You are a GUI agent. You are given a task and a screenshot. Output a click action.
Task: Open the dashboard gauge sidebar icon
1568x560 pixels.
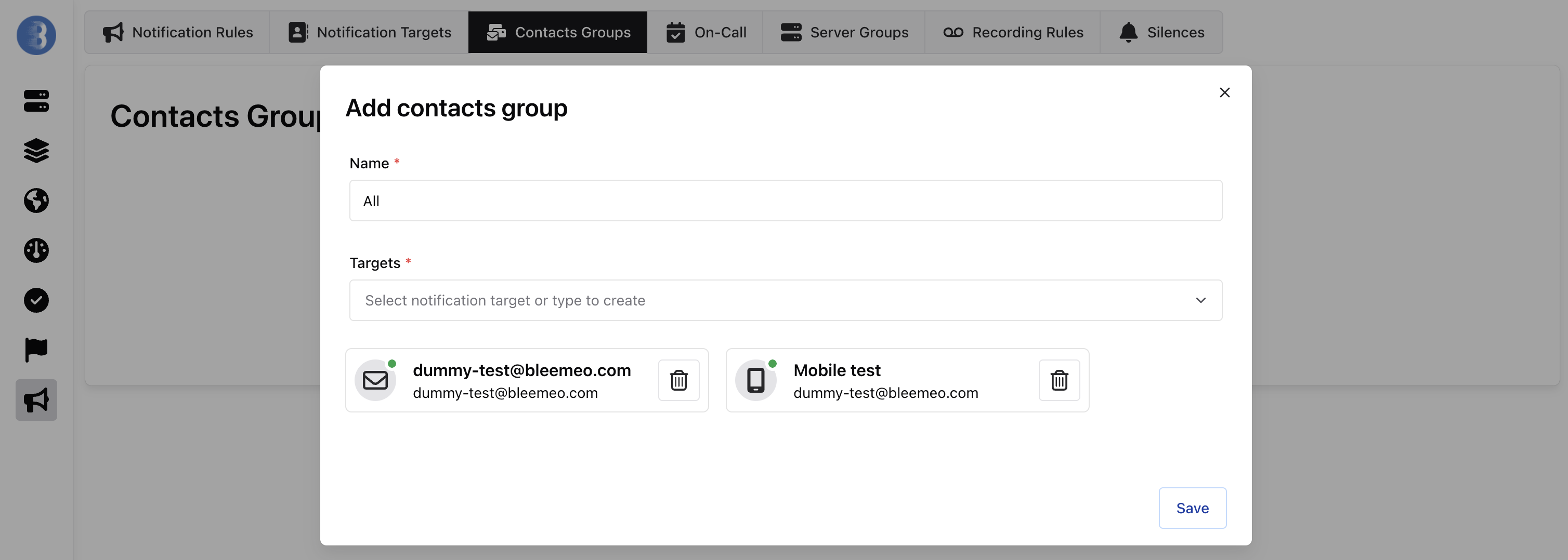coord(36,250)
